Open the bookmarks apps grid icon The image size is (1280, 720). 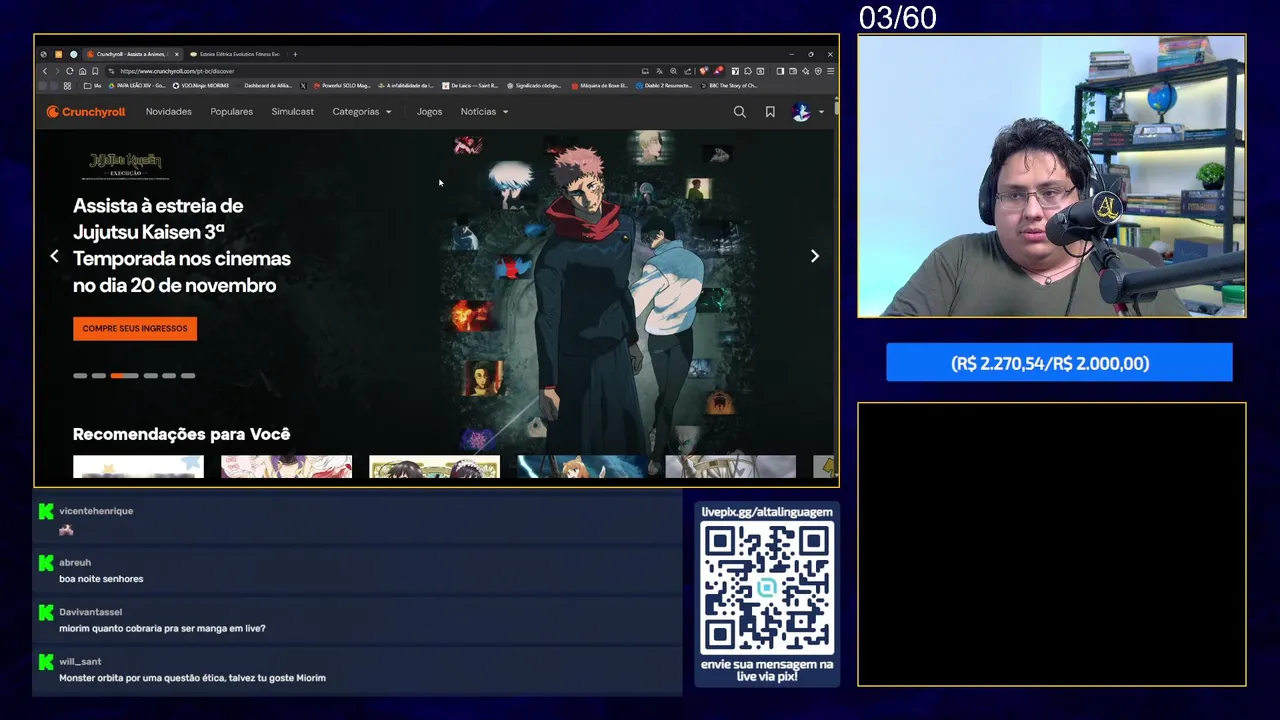click(67, 85)
